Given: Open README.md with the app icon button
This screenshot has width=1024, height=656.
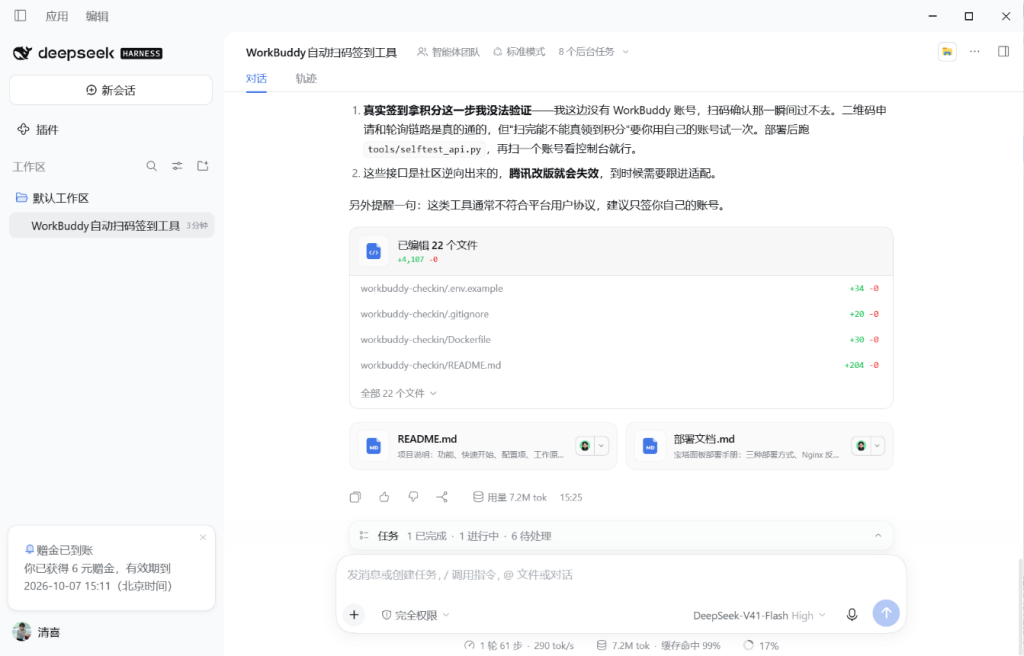Looking at the screenshot, I should pyautogui.click(x=585, y=446).
